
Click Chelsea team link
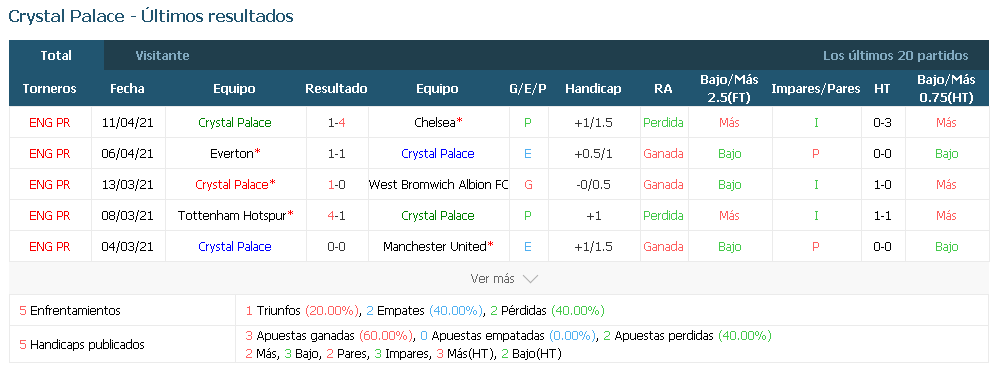click(x=435, y=123)
